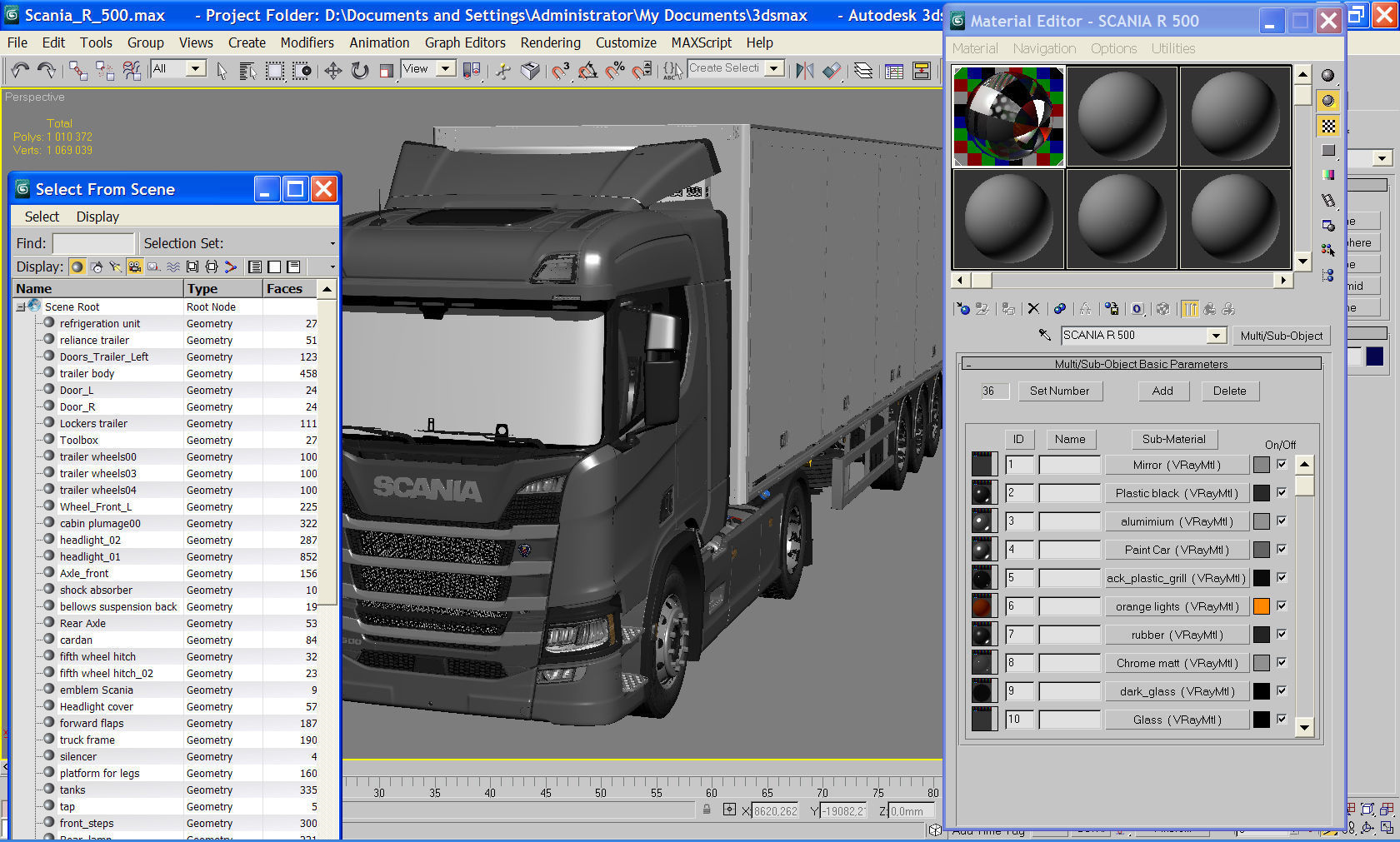Click Assign Material to Selection icon
Screen dimensions: 1400x842
(x=1007, y=309)
